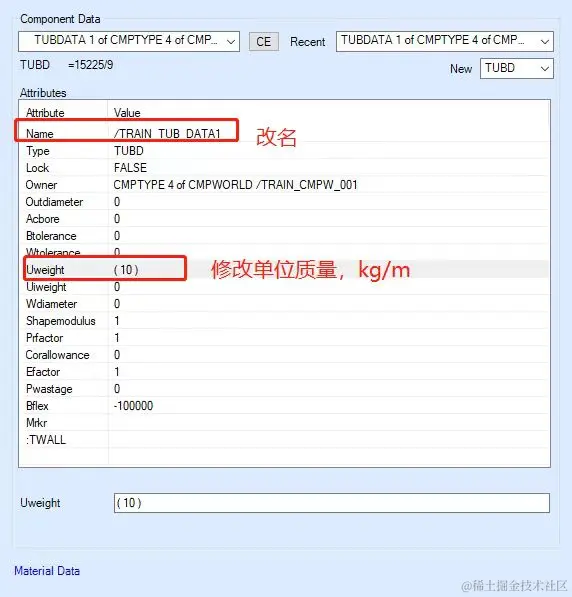Click the Owner value CMPTYPE 4 of CMPWORLD
This screenshot has height=597, width=572.
[x=235, y=185]
